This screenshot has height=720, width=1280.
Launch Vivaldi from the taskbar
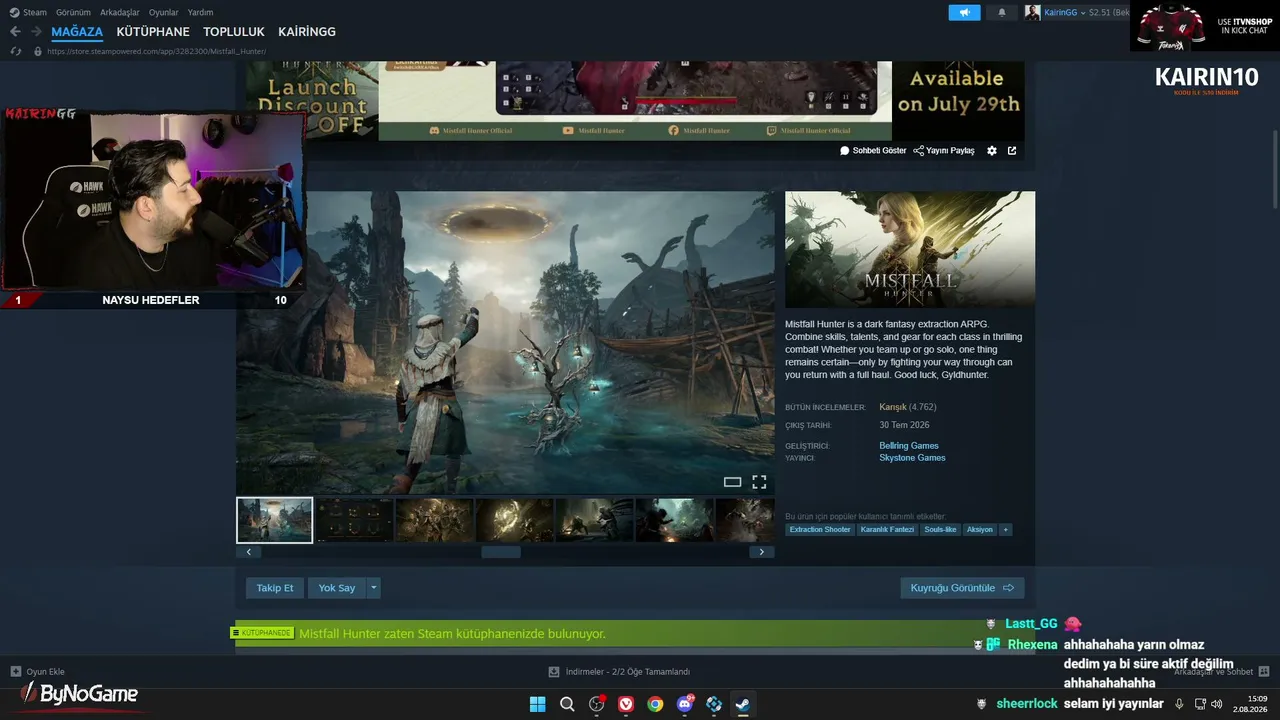pyautogui.click(x=626, y=704)
